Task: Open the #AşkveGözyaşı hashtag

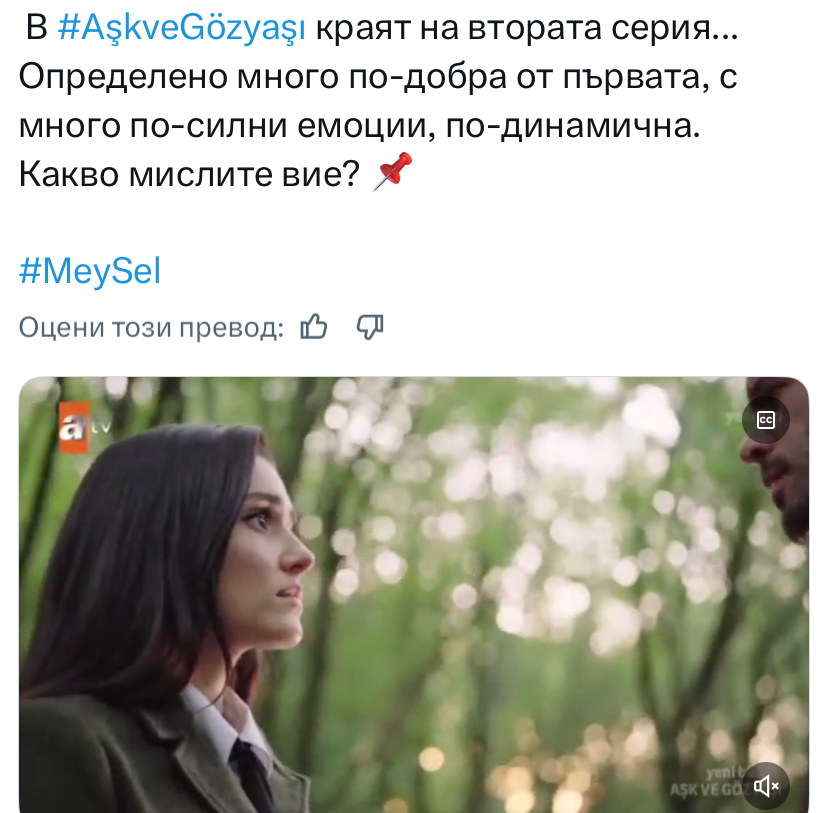Action: [181, 28]
